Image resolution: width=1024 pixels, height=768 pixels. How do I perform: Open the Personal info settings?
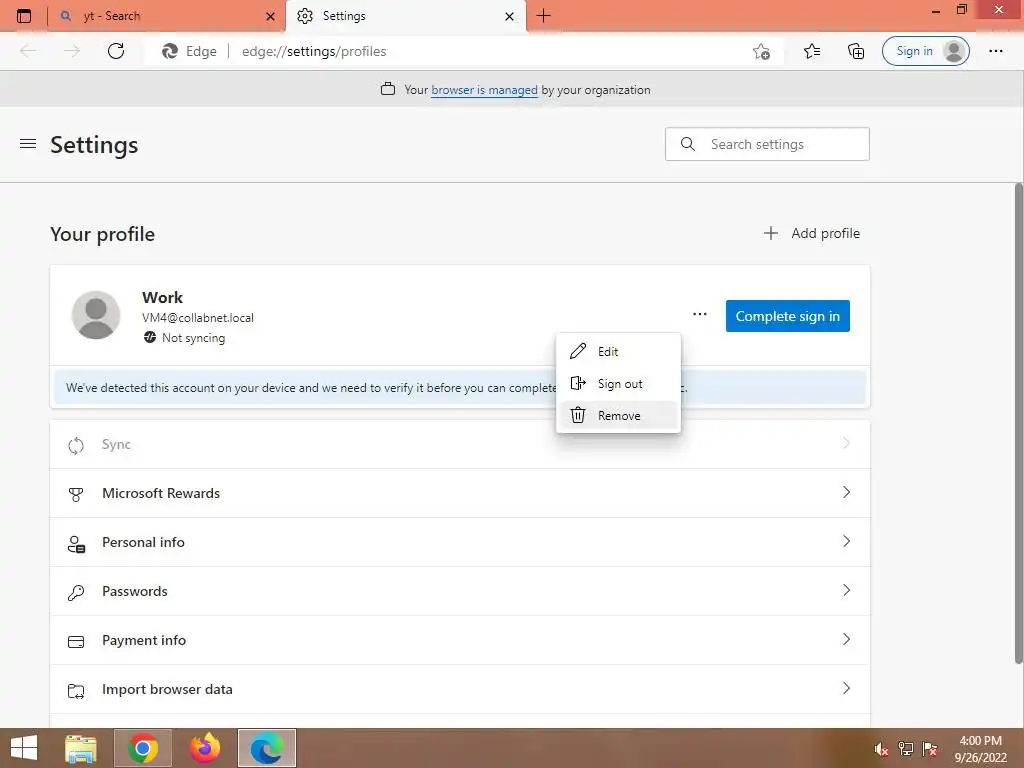point(460,542)
